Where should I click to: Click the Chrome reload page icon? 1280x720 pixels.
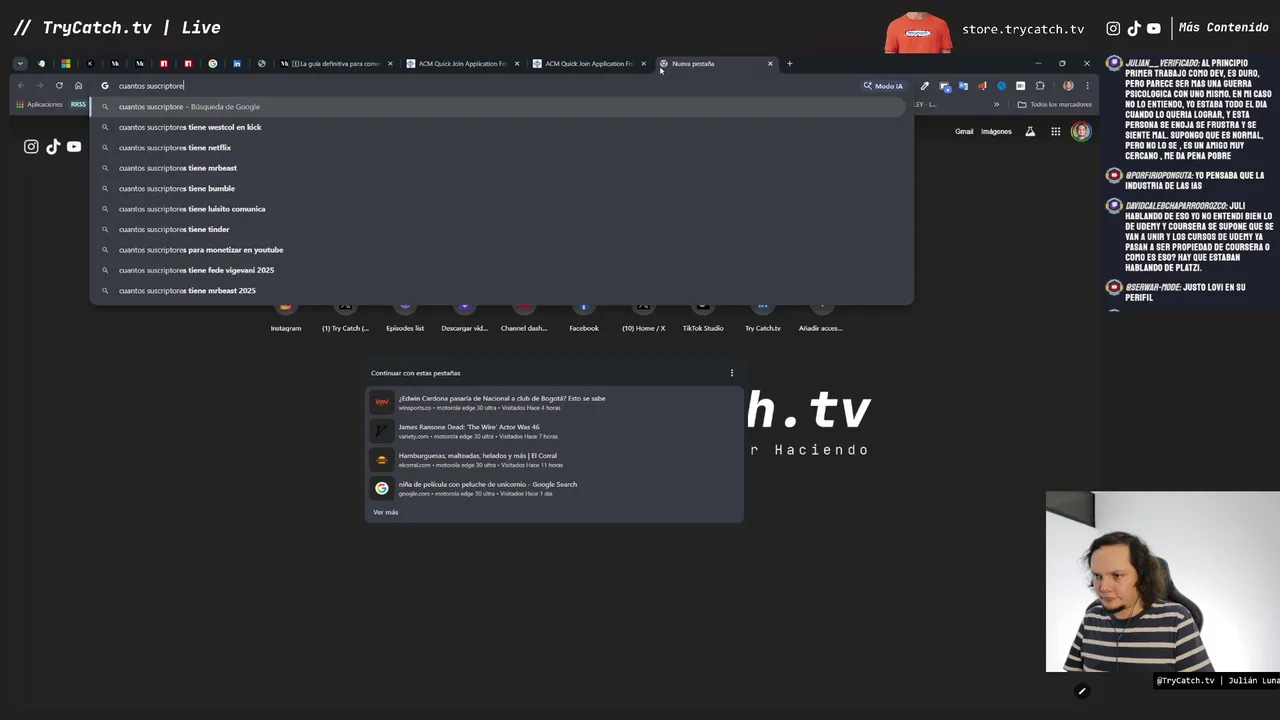[x=59, y=86]
